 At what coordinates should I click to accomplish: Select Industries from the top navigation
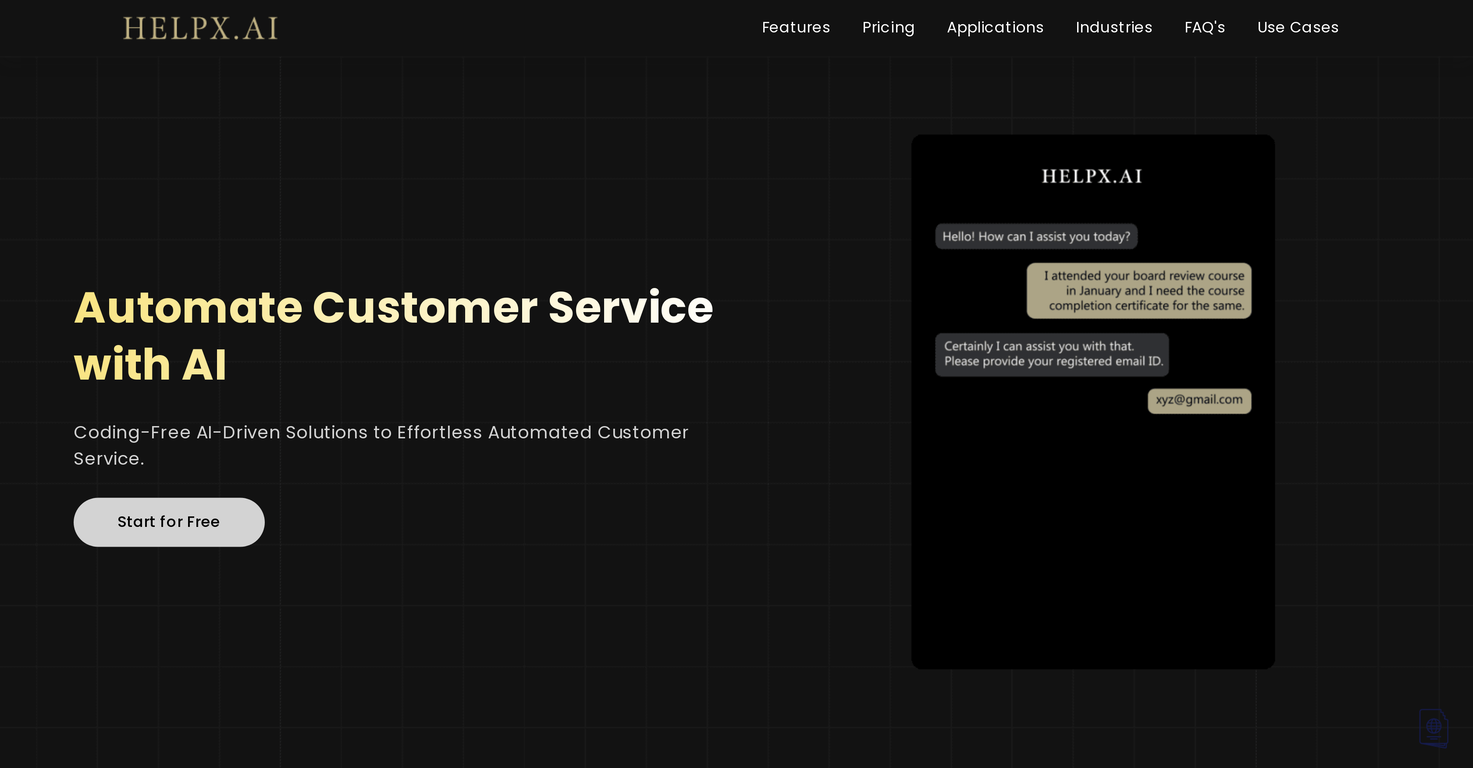1113,27
